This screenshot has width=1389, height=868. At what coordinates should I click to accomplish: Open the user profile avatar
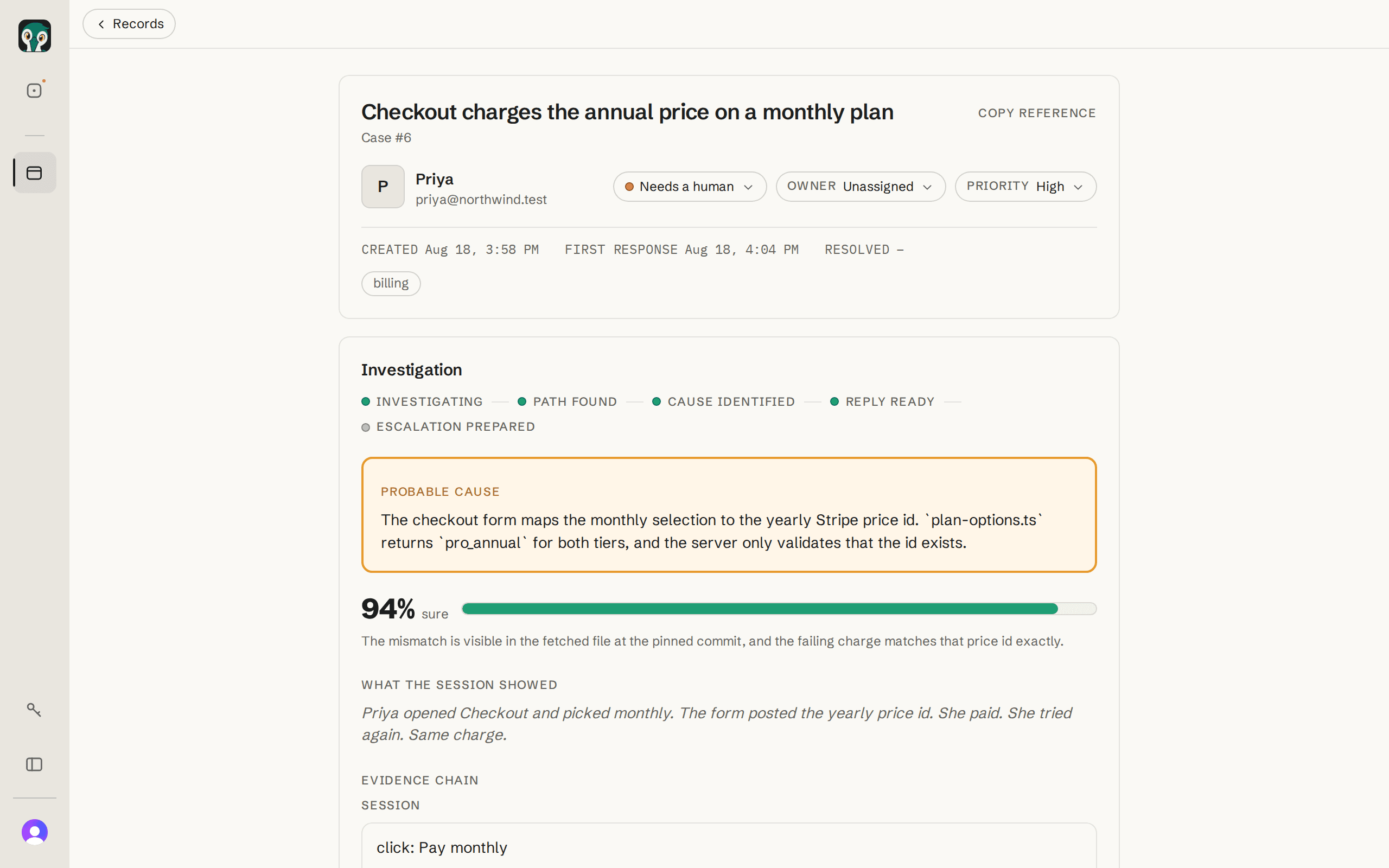click(x=34, y=831)
